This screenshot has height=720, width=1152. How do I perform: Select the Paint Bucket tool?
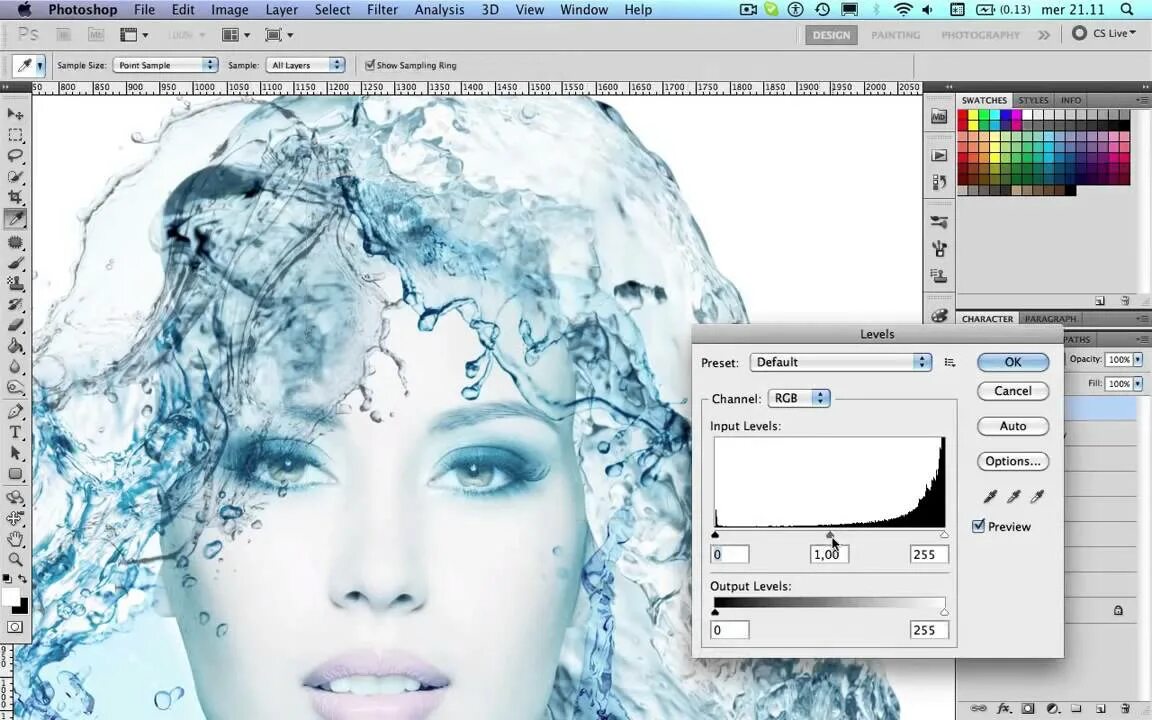click(15, 345)
